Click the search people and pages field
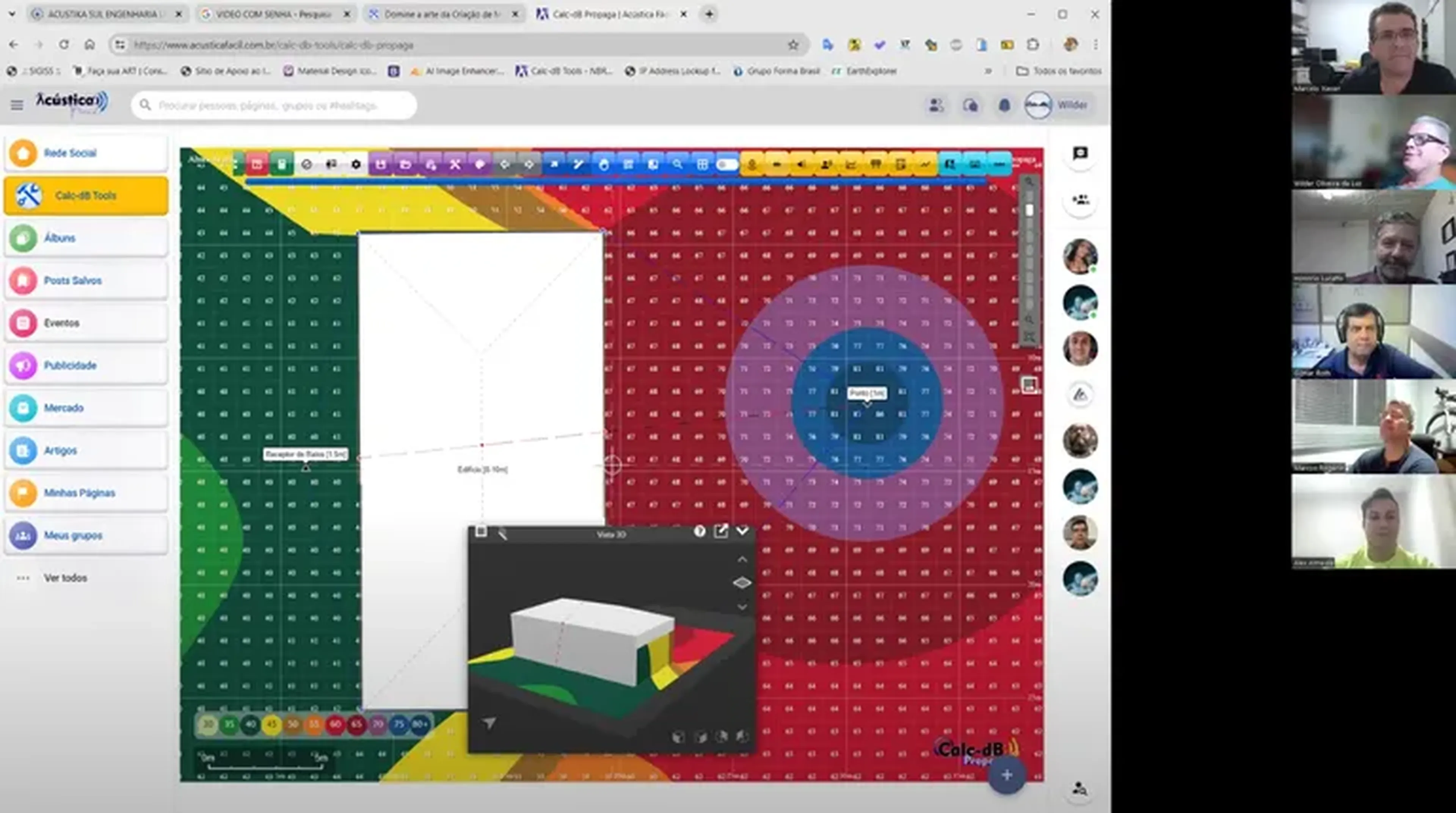Screen dimensions: 1456x813 tap(274, 106)
